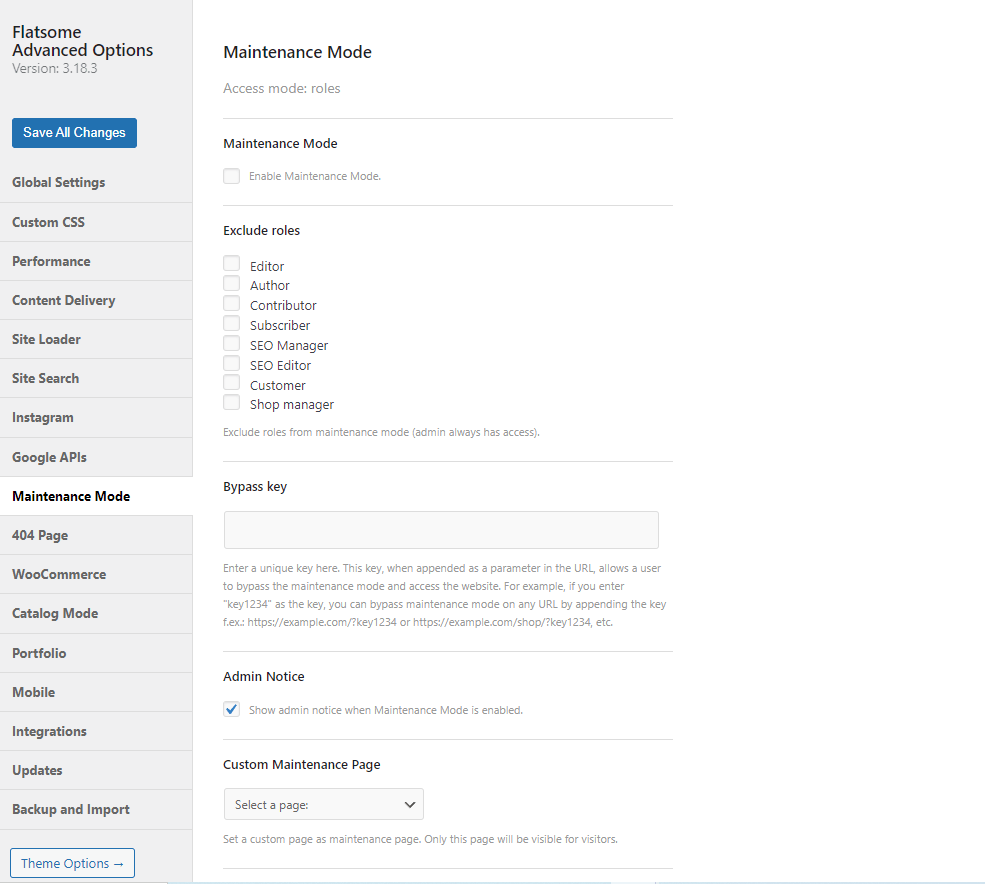Viewport: 985px width, 884px height.
Task: Select Google APIs in the sidebar
Action: tap(96, 457)
